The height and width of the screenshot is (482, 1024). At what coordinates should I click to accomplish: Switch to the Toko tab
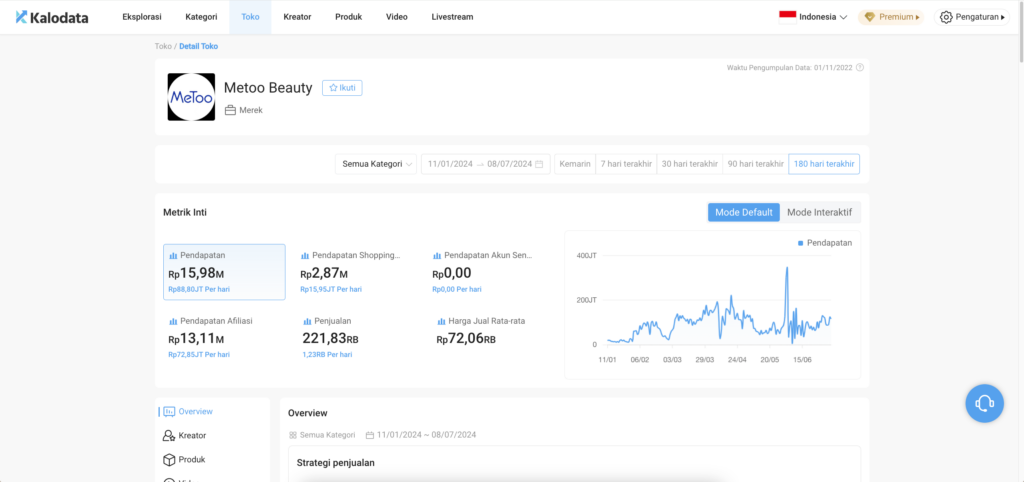(250, 17)
